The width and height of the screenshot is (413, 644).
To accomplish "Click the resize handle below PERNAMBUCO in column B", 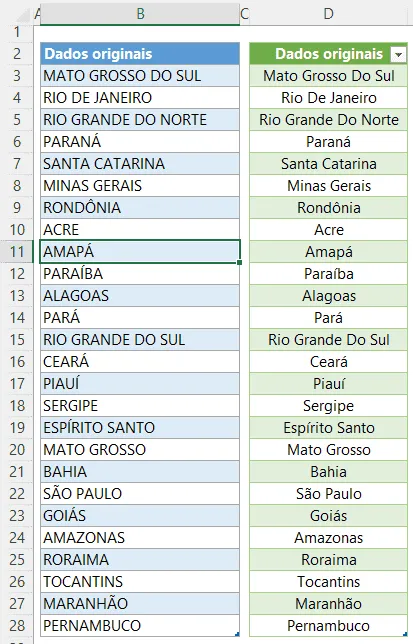I will pyautogui.click(x=238, y=635).
